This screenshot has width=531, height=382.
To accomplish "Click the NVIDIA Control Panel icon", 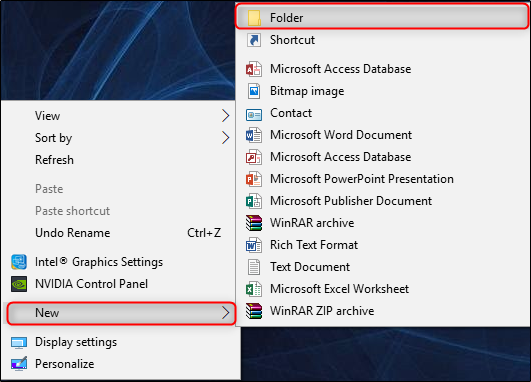I will tap(19, 284).
